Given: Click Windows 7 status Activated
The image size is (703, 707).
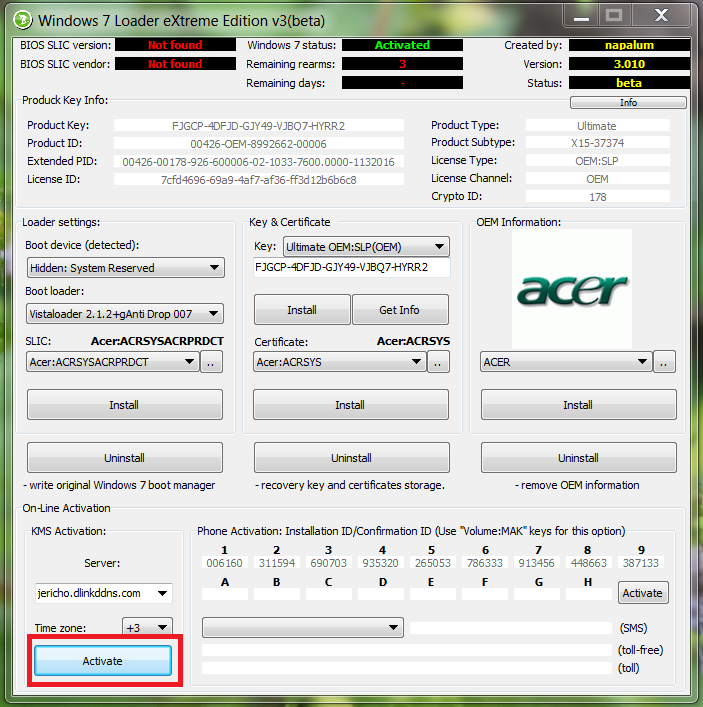Looking at the screenshot, I should (402, 45).
